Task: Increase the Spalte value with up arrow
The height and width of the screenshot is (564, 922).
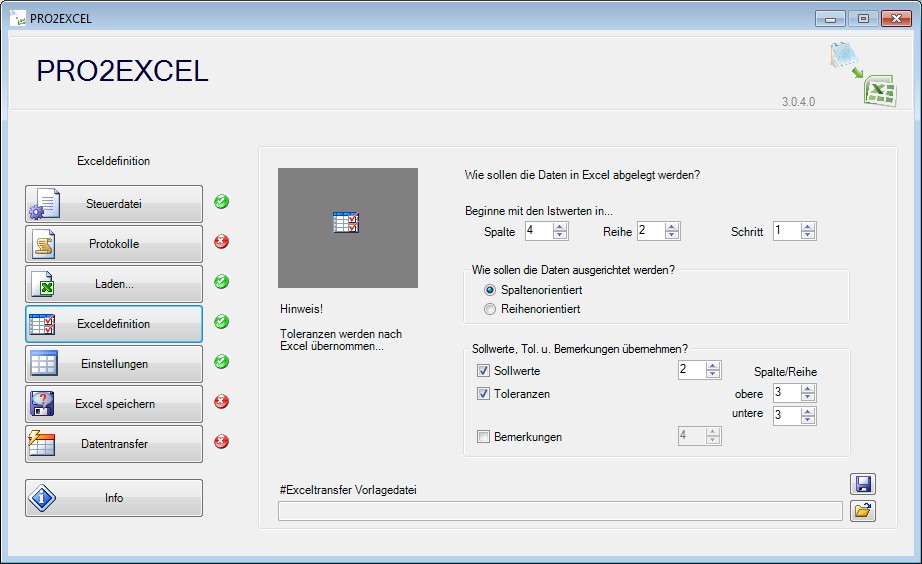Action: [x=560, y=226]
